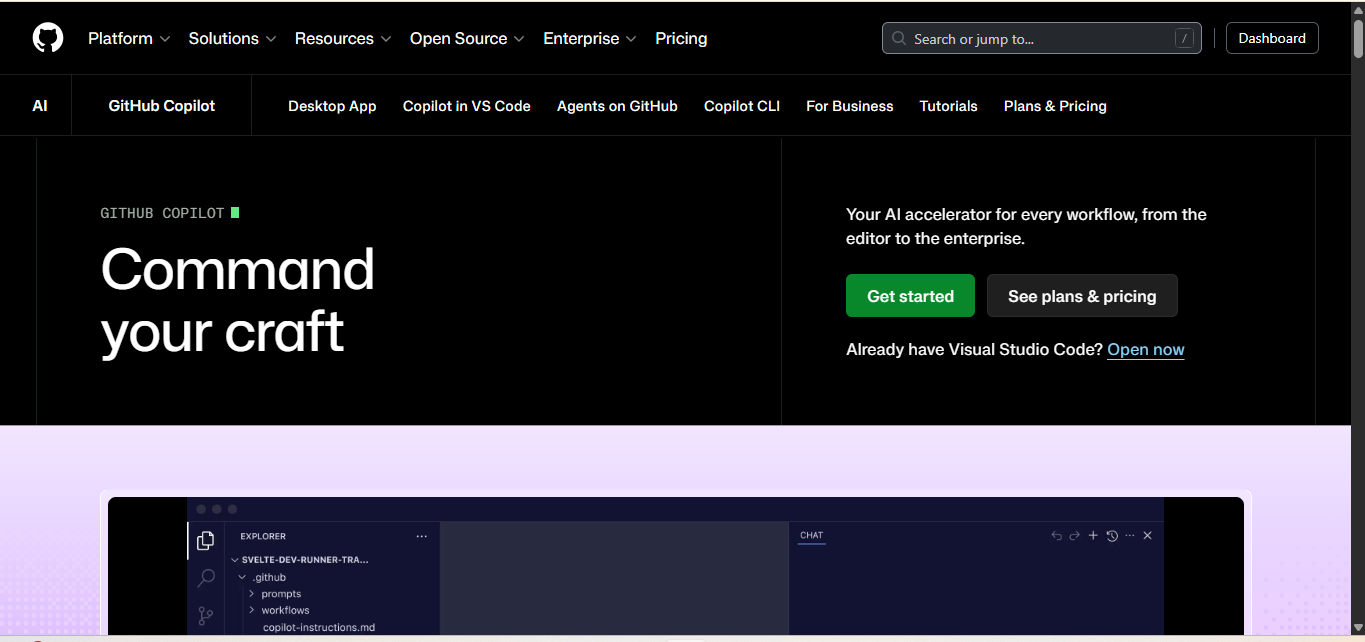Image resolution: width=1365 pixels, height=642 pixels.
Task: Click the scrollbar up arrow
Action: pyautogui.click(x=1358, y=8)
